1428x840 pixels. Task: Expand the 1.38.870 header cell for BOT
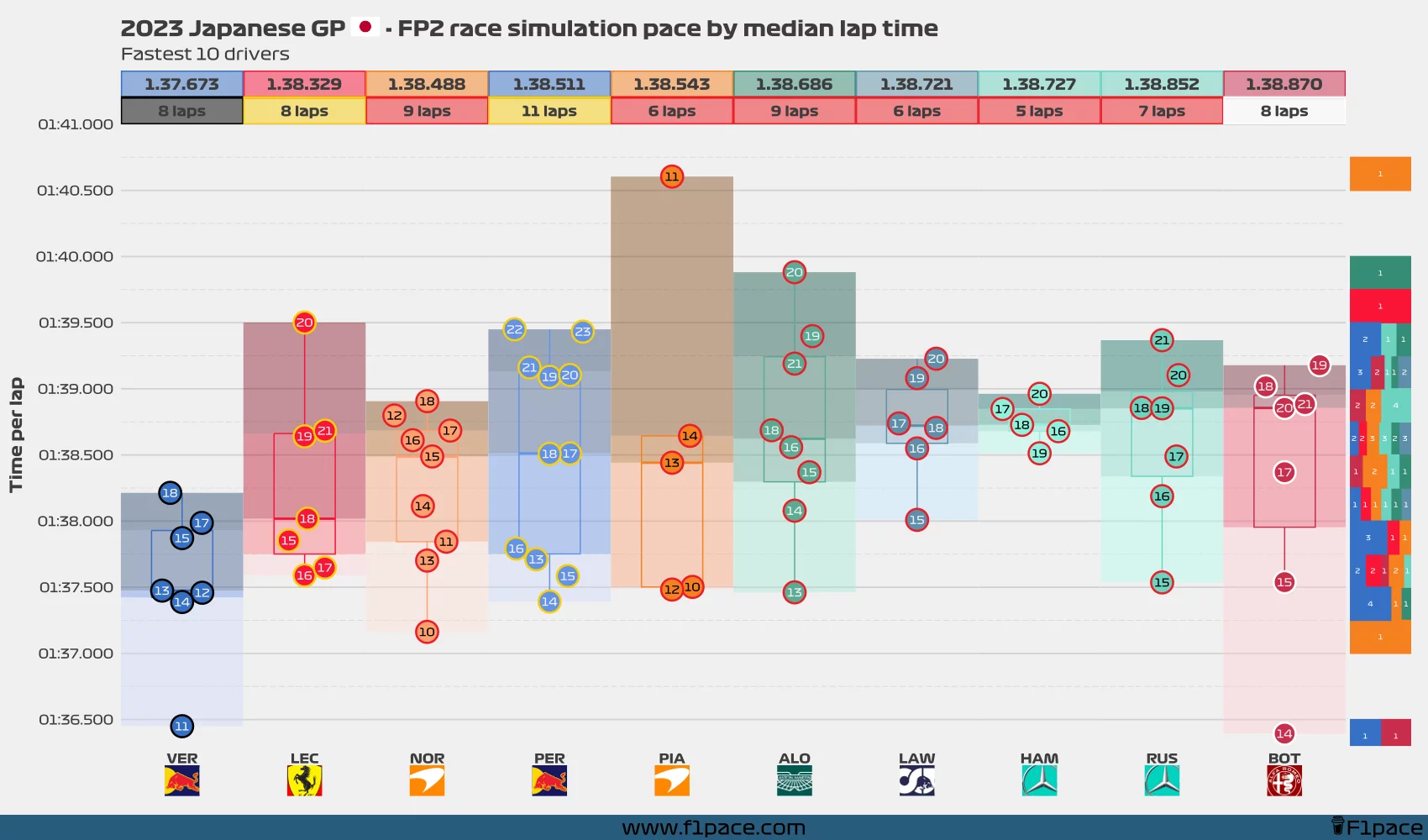1284,84
